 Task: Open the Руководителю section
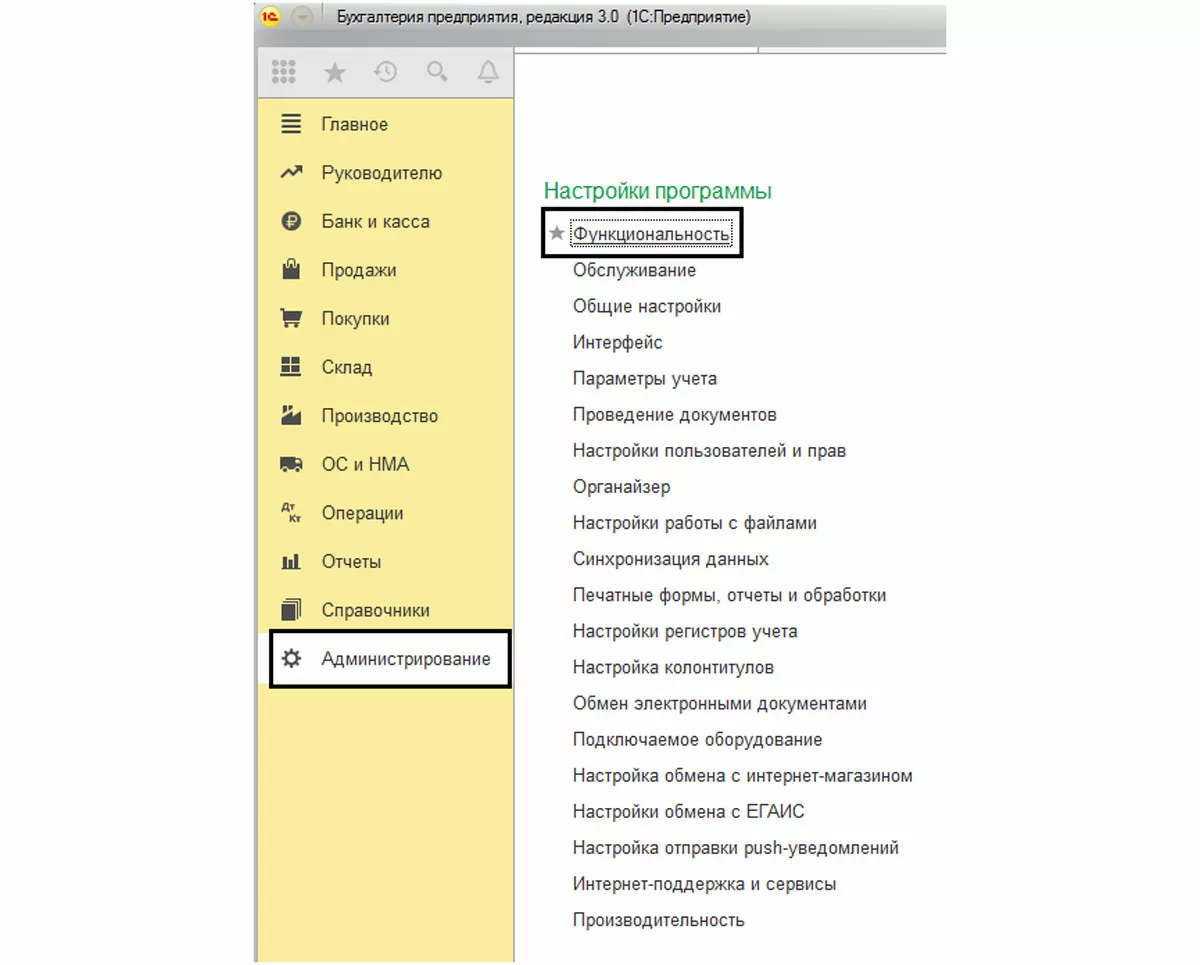385,173
